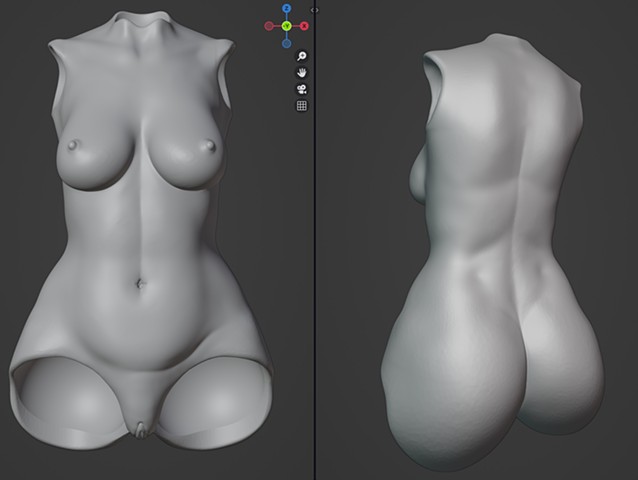Screen dimensions: 638x480
Task: Snap view to the red X axis
Action: 303,25
